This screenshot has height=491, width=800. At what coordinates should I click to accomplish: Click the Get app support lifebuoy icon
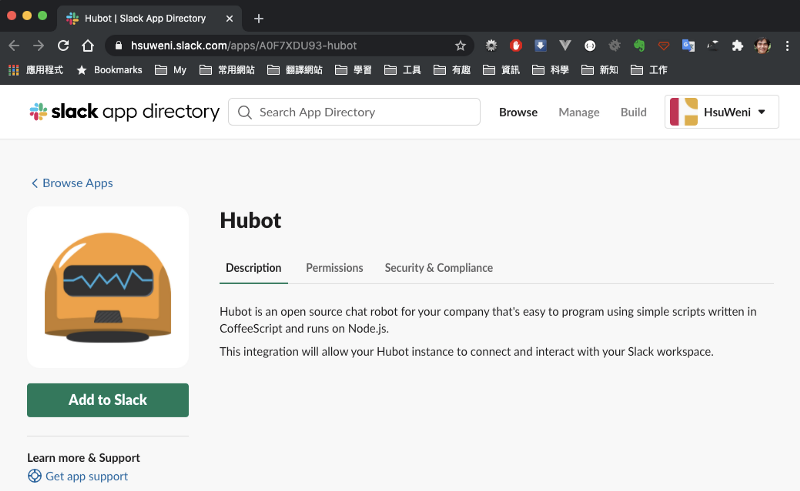(x=34, y=476)
